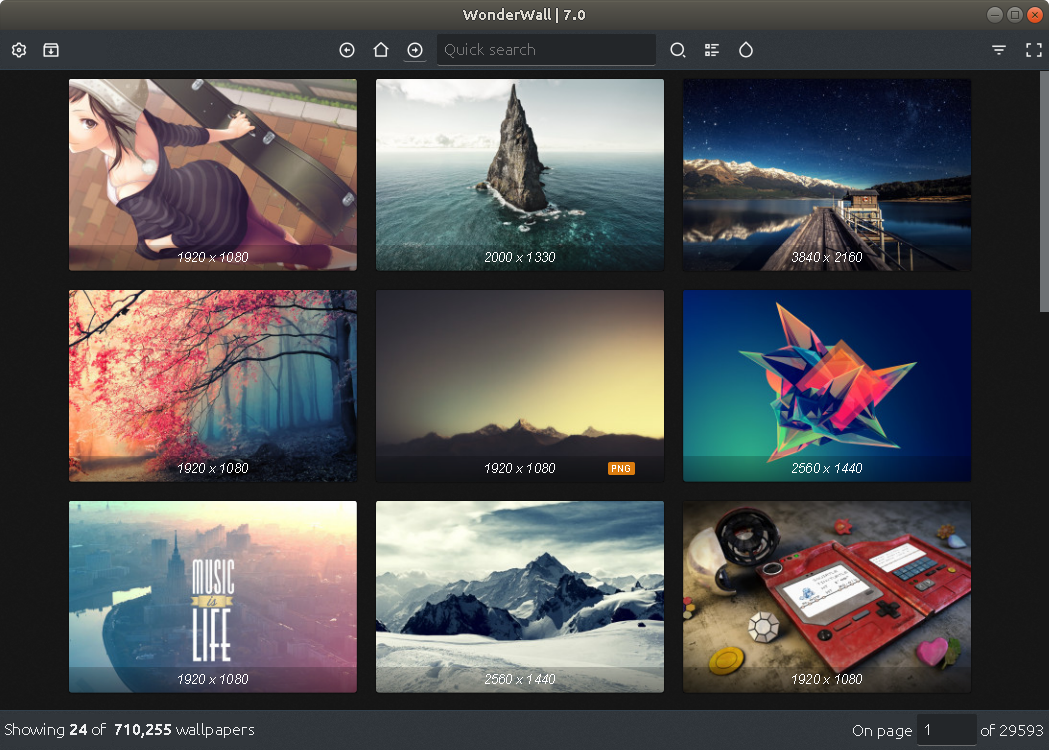Screen dimensions: 1049x750
Task: Select the PNG-tagged mountain silhouette wallpaper
Action: click(x=519, y=385)
